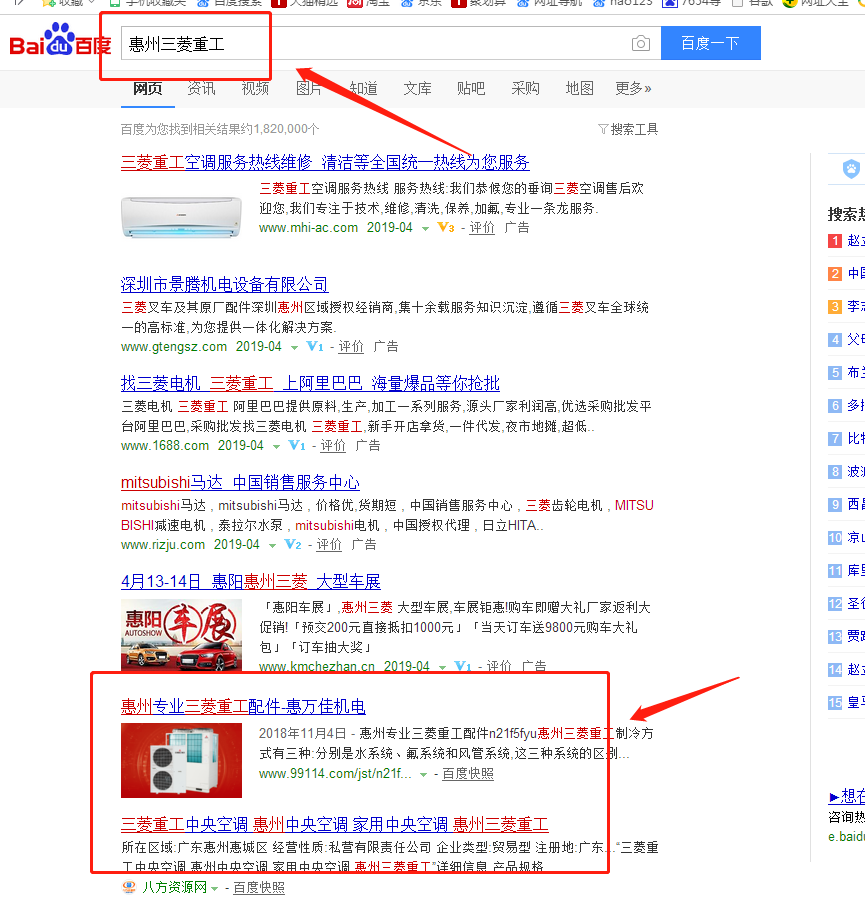Screen dimensions: 865x909
Task: Click the air conditioner thumbnail image
Action: [x=181, y=217]
